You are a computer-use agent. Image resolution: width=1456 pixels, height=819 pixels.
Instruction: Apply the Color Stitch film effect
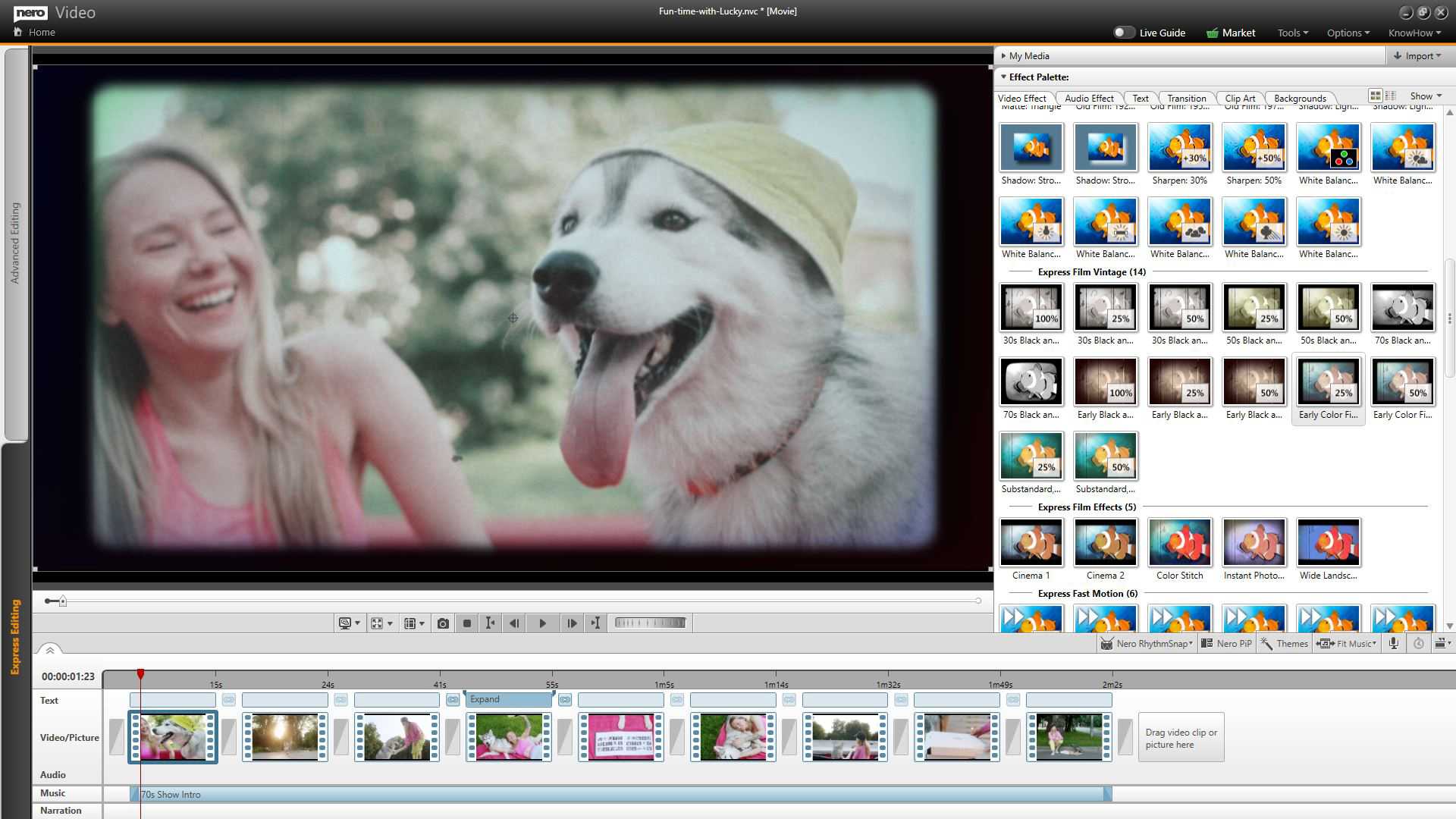click(1179, 543)
